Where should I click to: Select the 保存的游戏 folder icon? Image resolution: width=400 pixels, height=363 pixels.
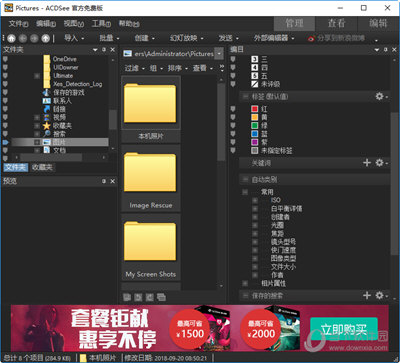tap(47, 92)
